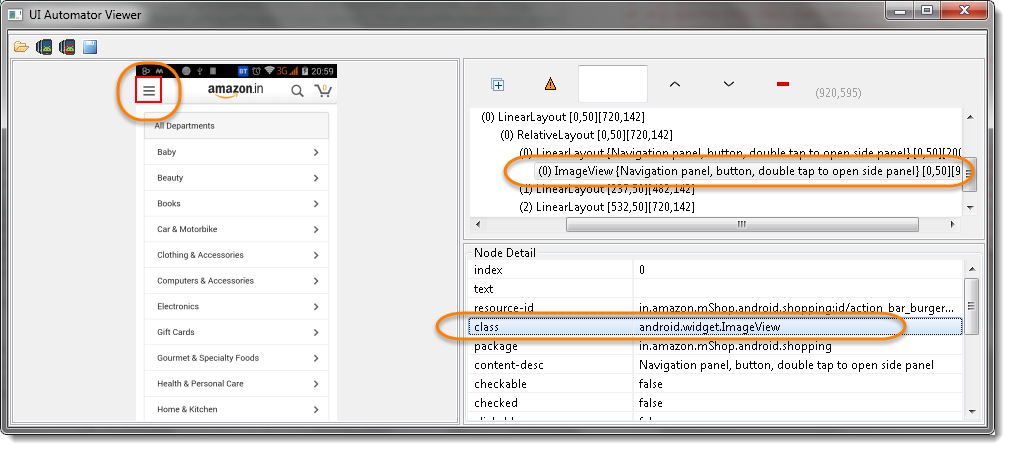Select All Departments header in the phone screenshot
The height and width of the screenshot is (450, 1010).
click(236, 126)
